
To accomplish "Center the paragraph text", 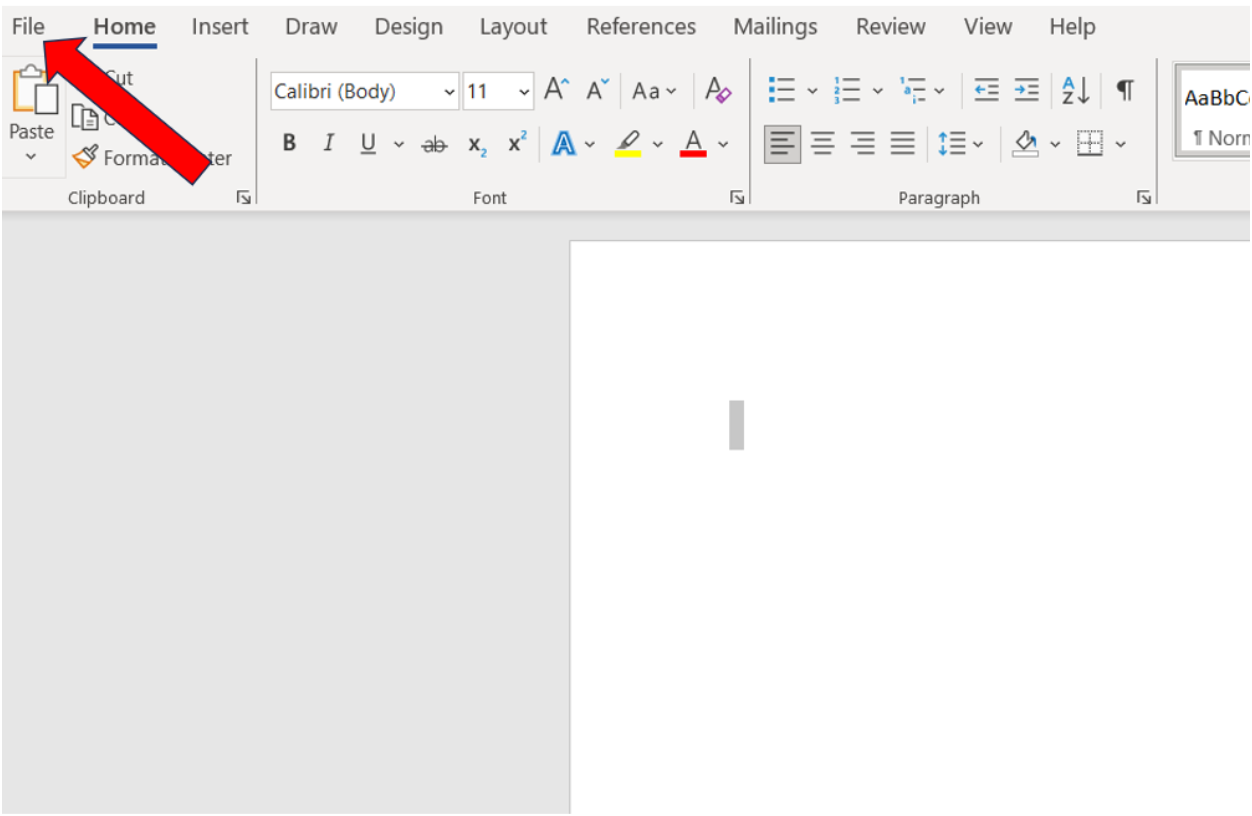I will click(822, 145).
